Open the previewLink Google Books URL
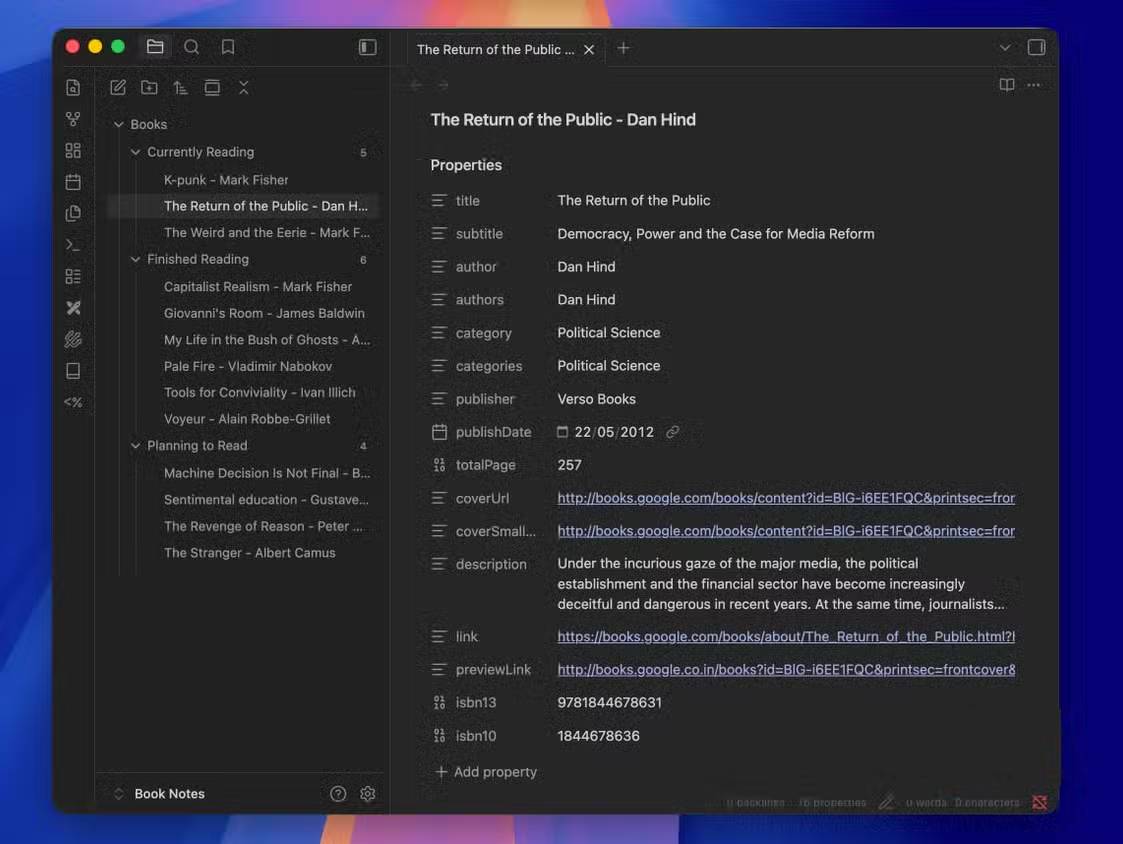Image resolution: width=1123 pixels, height=844 pixels. (786, 670)
